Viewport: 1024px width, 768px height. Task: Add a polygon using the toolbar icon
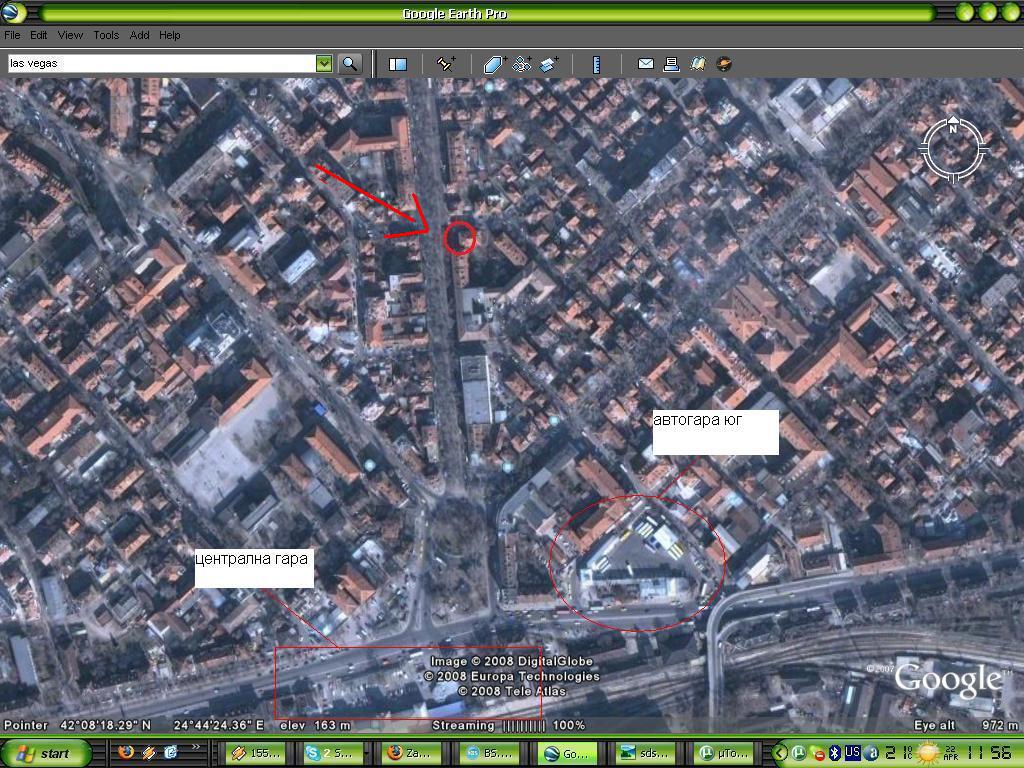tap(495, 64)
